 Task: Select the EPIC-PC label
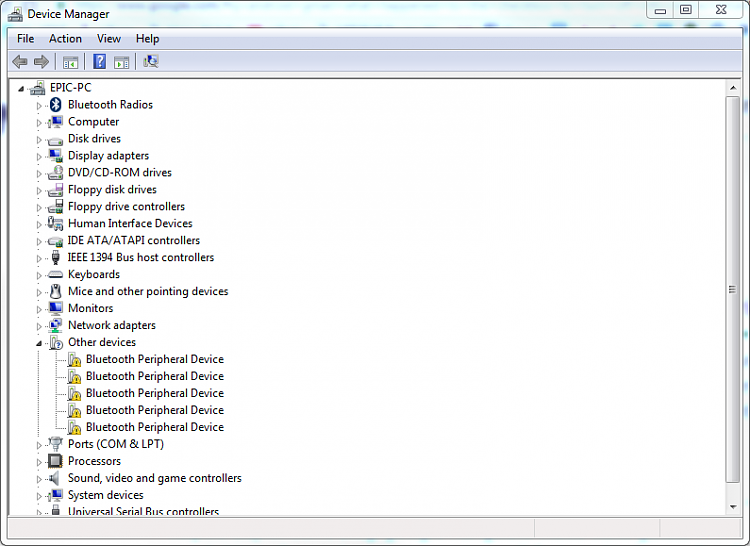tap(70, 87)
